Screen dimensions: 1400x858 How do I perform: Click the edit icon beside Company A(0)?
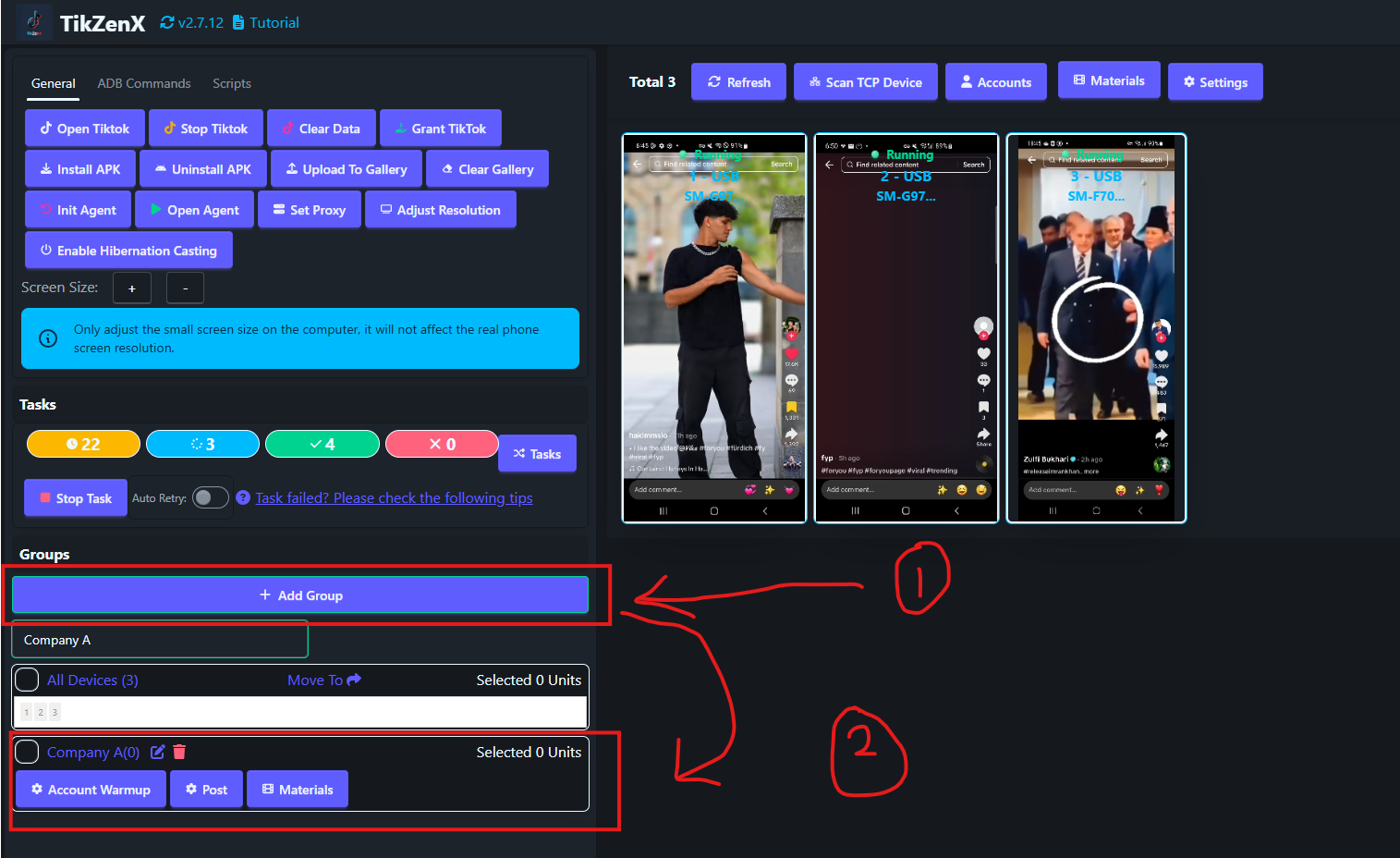pos(158,752)
